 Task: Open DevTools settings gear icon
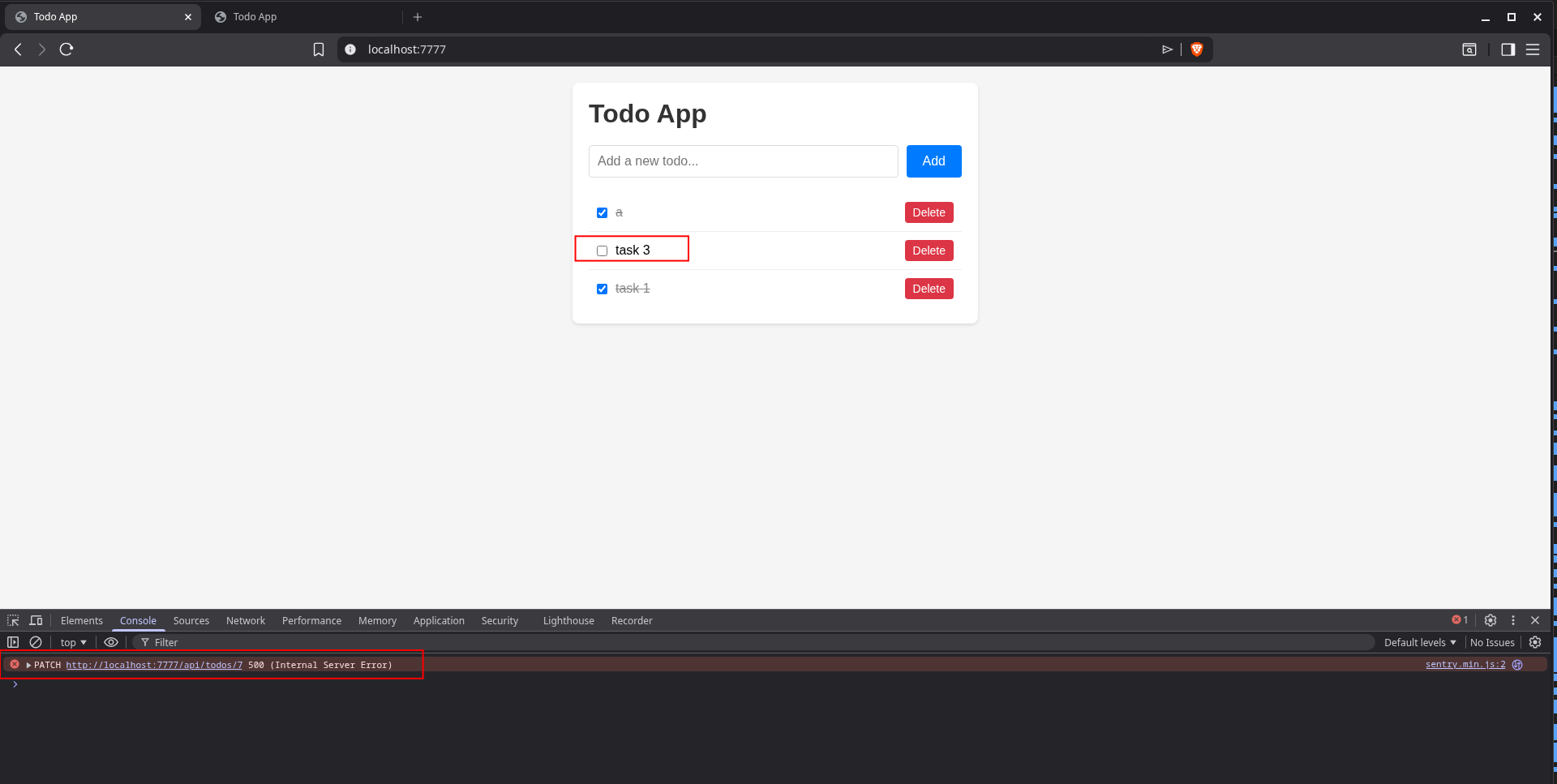pos(1490,620)
